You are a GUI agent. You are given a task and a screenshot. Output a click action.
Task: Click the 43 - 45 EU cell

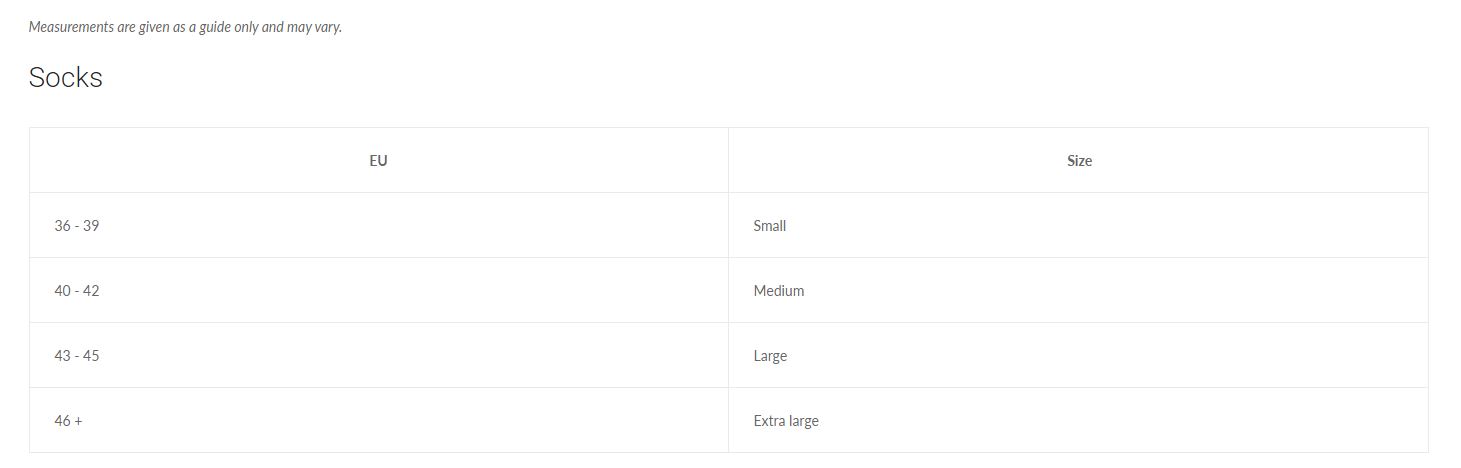click(77, 356)
